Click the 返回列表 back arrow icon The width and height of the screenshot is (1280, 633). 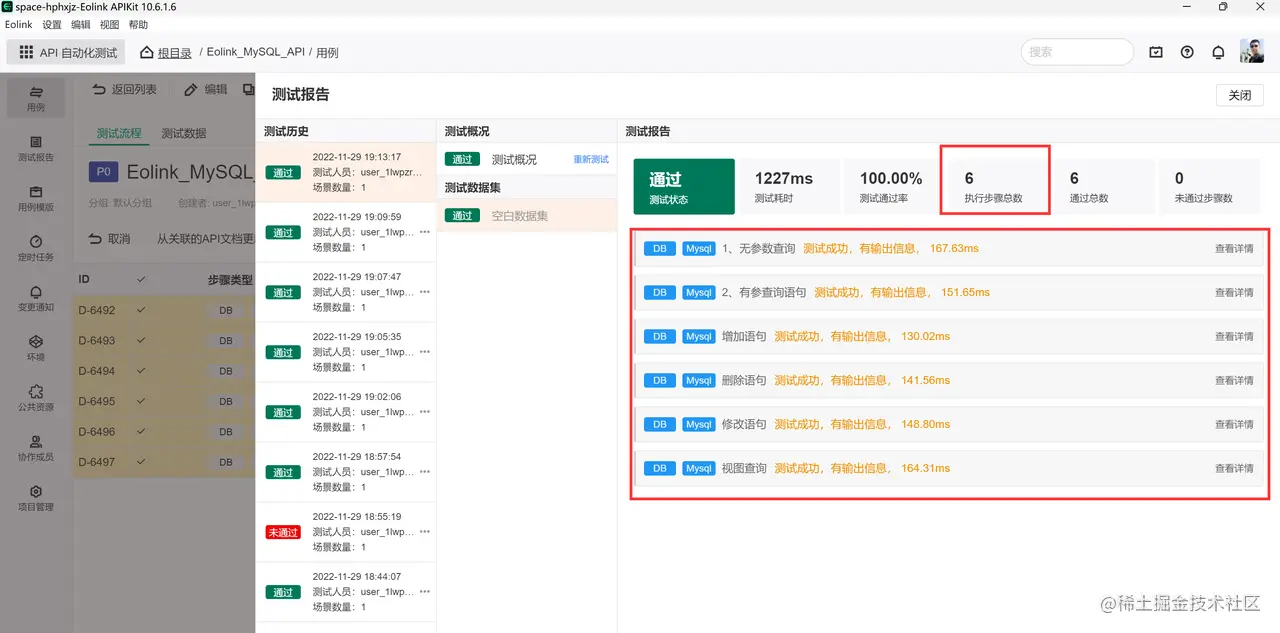(x=99, y=89)
